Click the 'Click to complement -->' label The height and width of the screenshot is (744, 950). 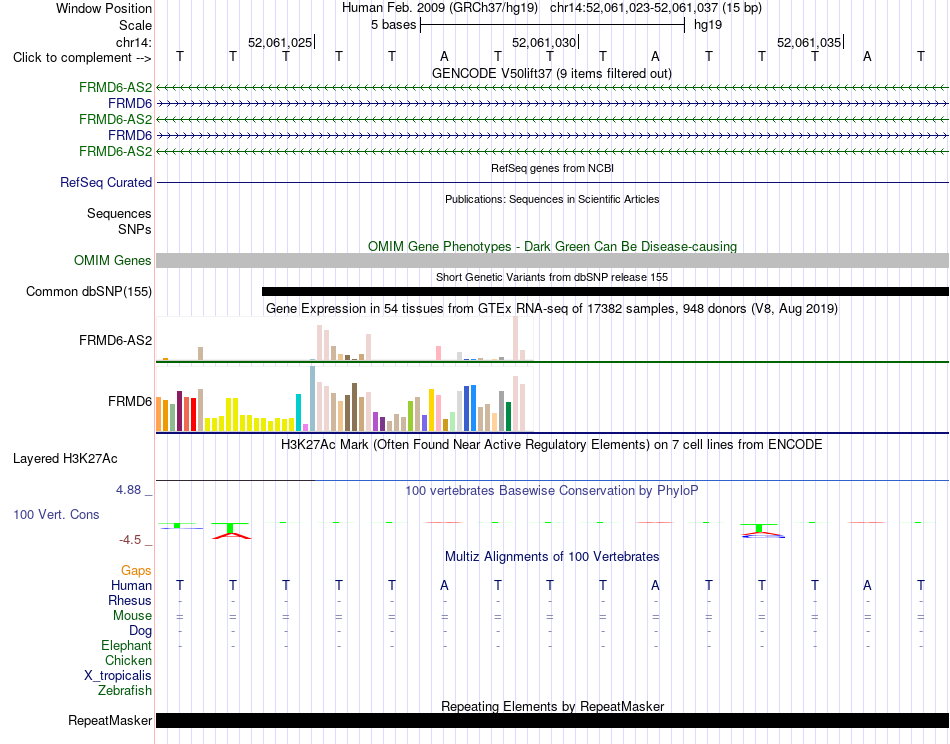(x=82, y=58)
